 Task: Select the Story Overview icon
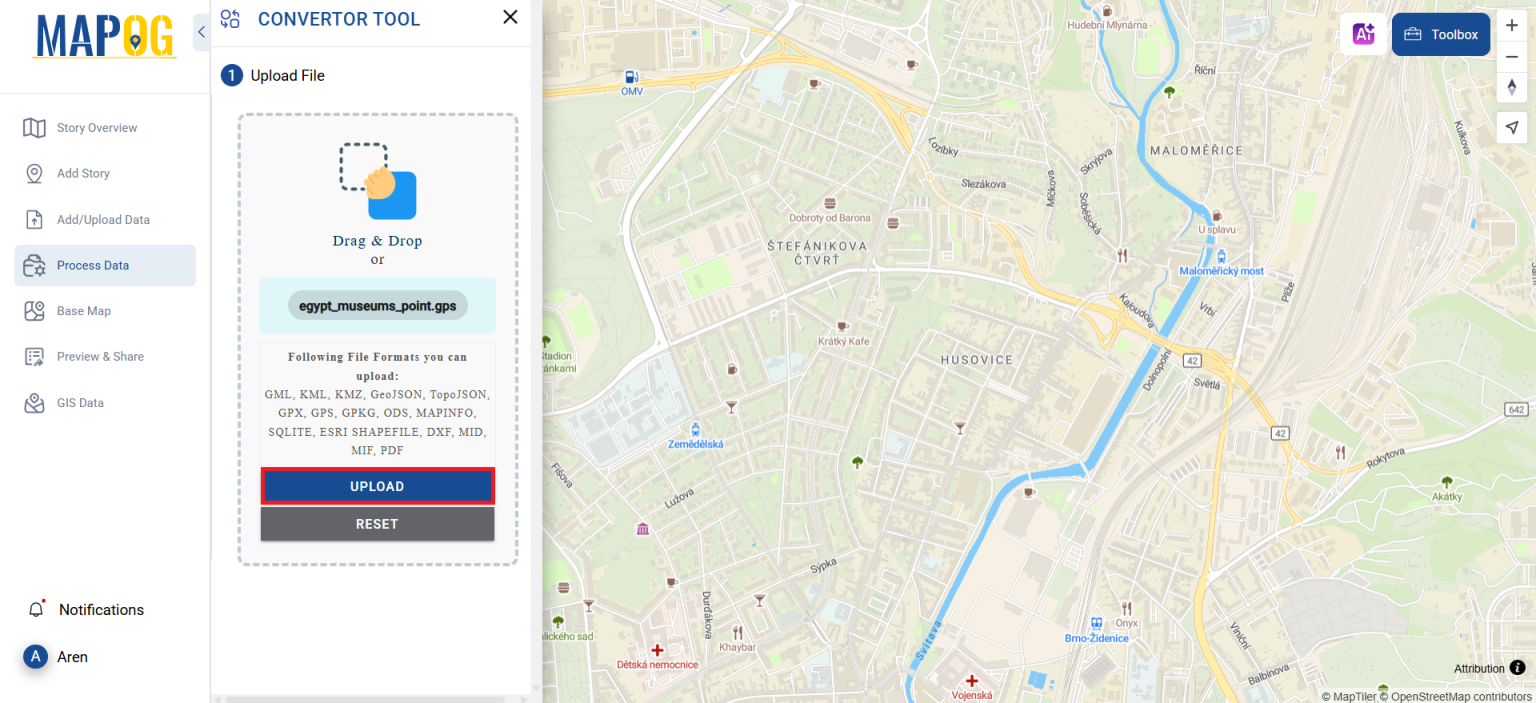[34, 127]
